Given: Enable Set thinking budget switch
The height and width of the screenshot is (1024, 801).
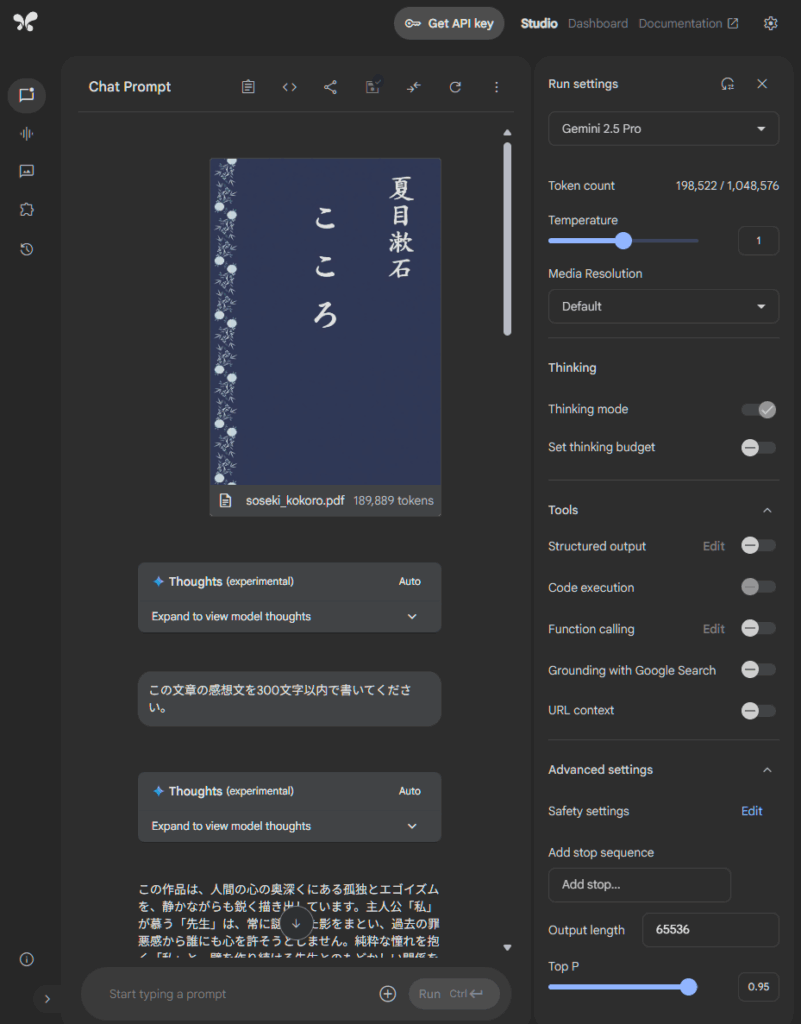Looking at the screenshot, I should pyautogui.click(x=759, y=447).
